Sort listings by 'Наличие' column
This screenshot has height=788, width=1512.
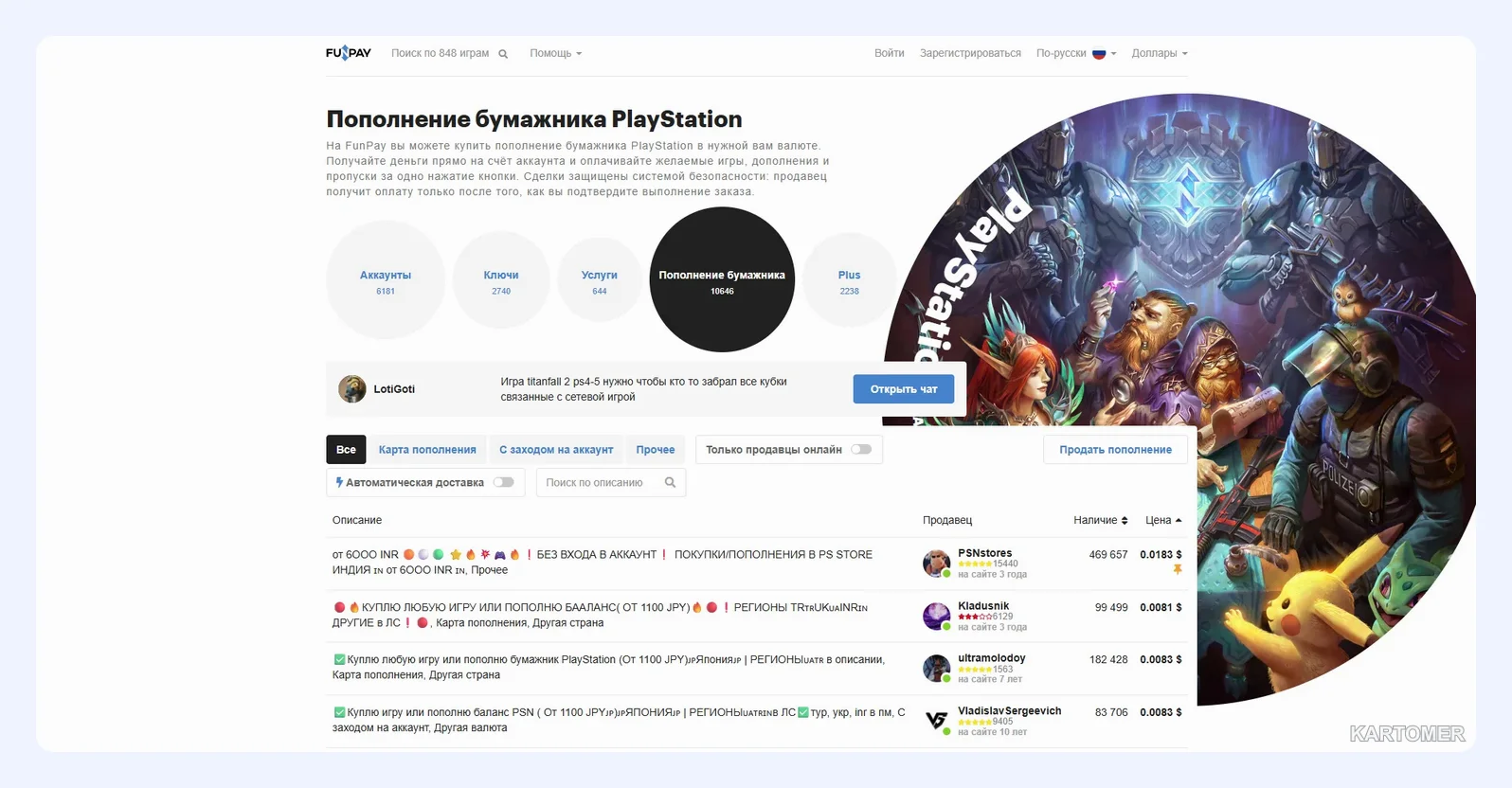(x=1100, y=520)
